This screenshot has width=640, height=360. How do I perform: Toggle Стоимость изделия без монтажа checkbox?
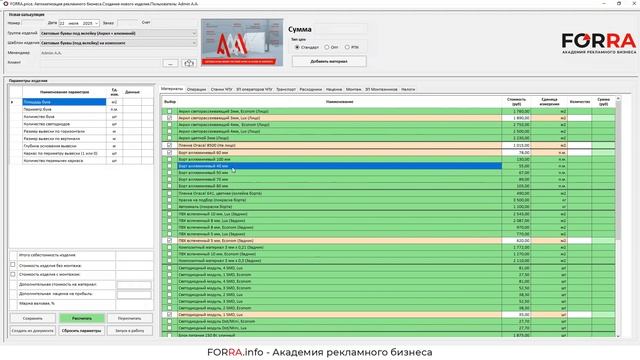[x=13, y=265]
